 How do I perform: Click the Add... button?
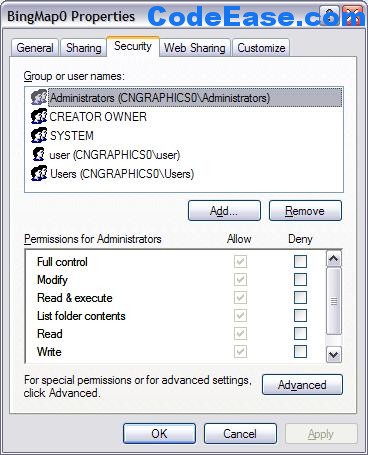(x=224, y=211)
